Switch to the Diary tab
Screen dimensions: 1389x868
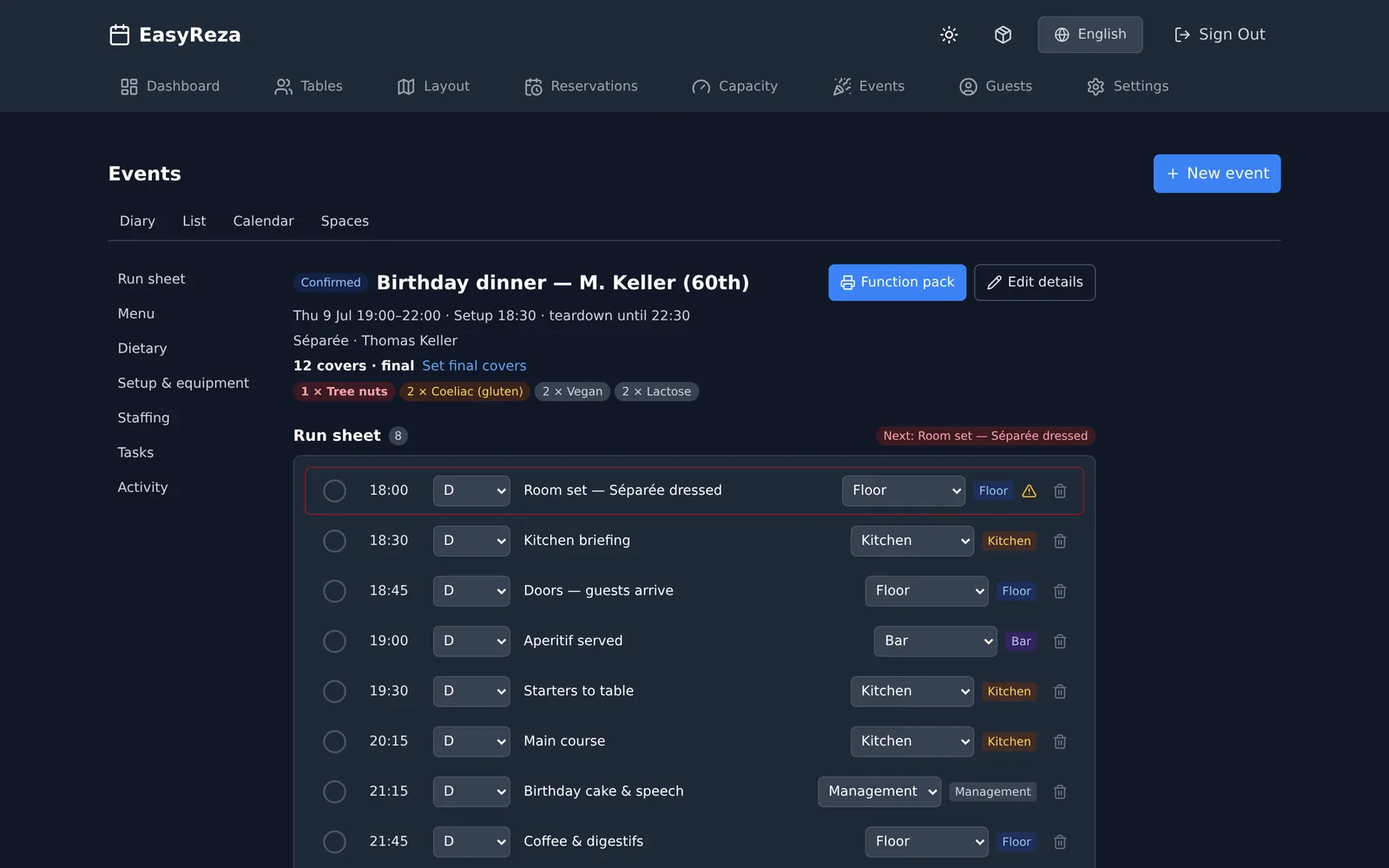click(137, 221)
